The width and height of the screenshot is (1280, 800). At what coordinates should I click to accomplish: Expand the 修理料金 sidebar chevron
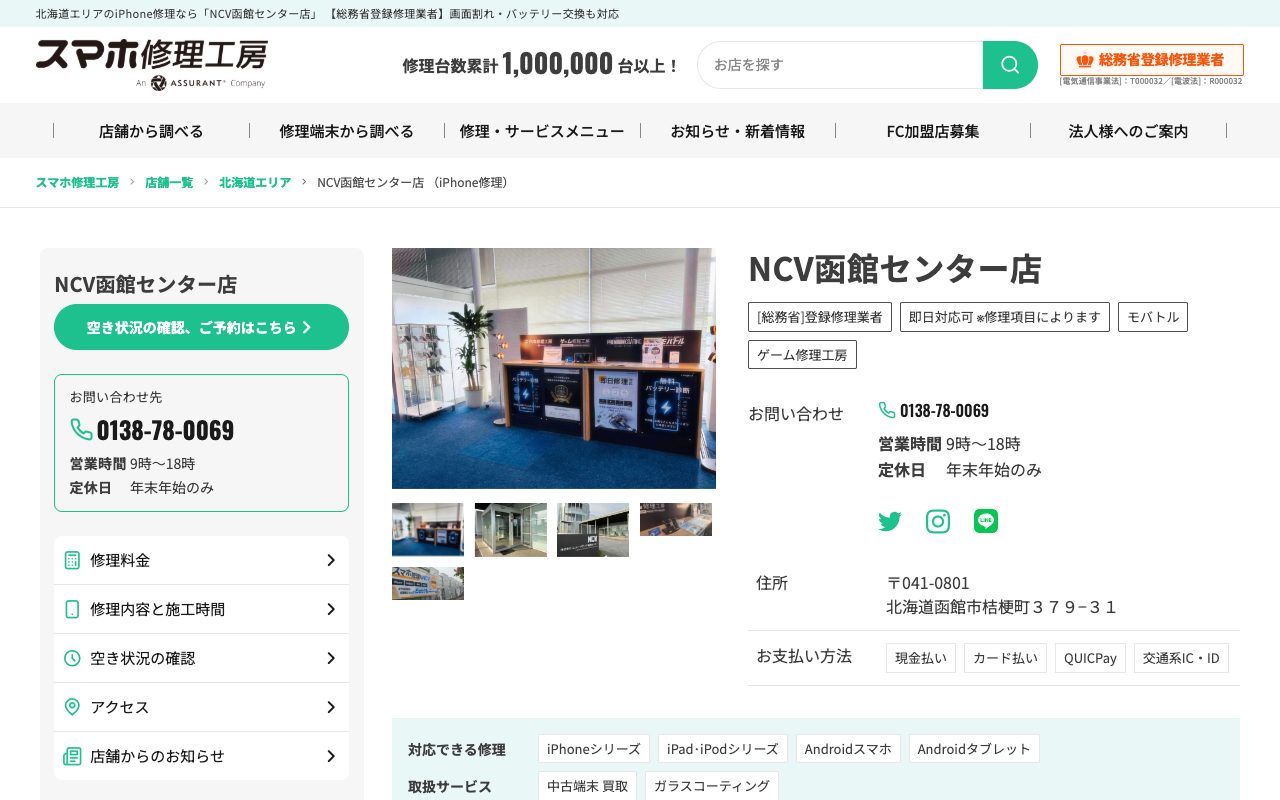tap(331, 560)
